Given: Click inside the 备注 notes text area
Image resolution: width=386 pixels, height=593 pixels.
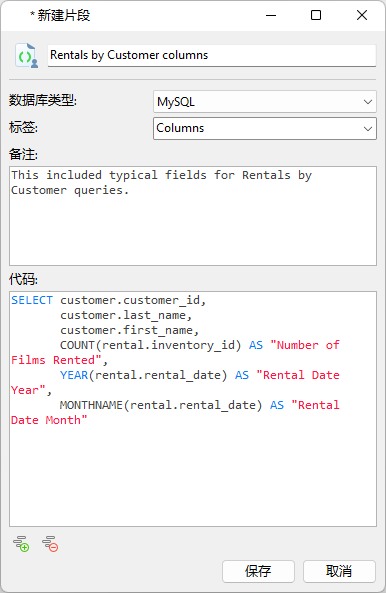Looking at the screenshot, I should pos(193,216).
